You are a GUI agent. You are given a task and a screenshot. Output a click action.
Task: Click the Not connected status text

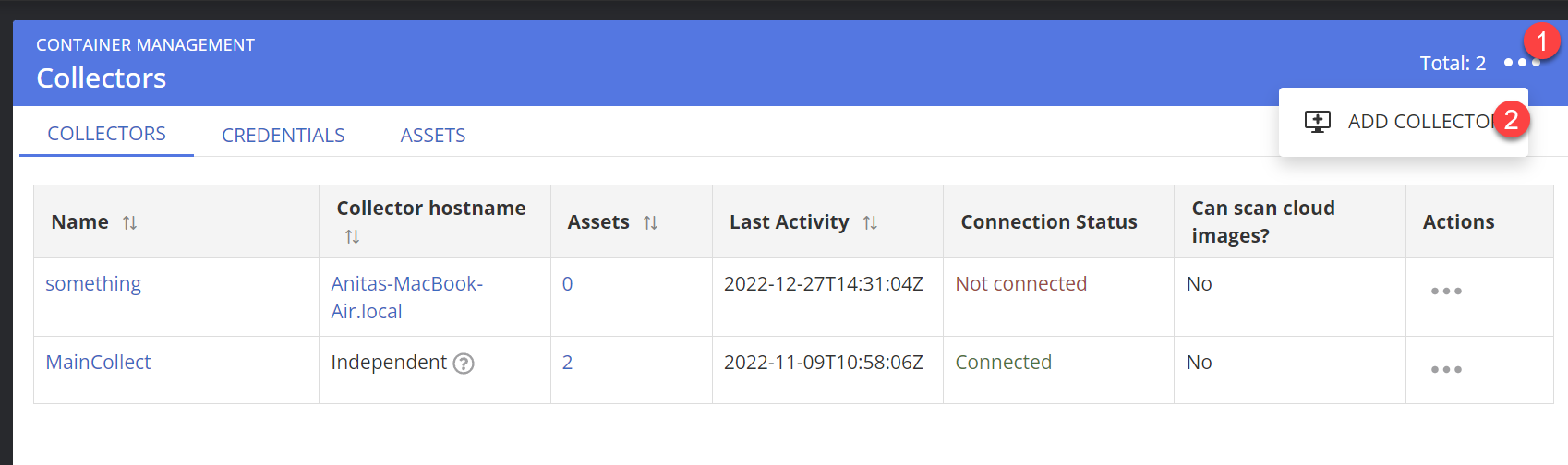(x=1020, y=284)
